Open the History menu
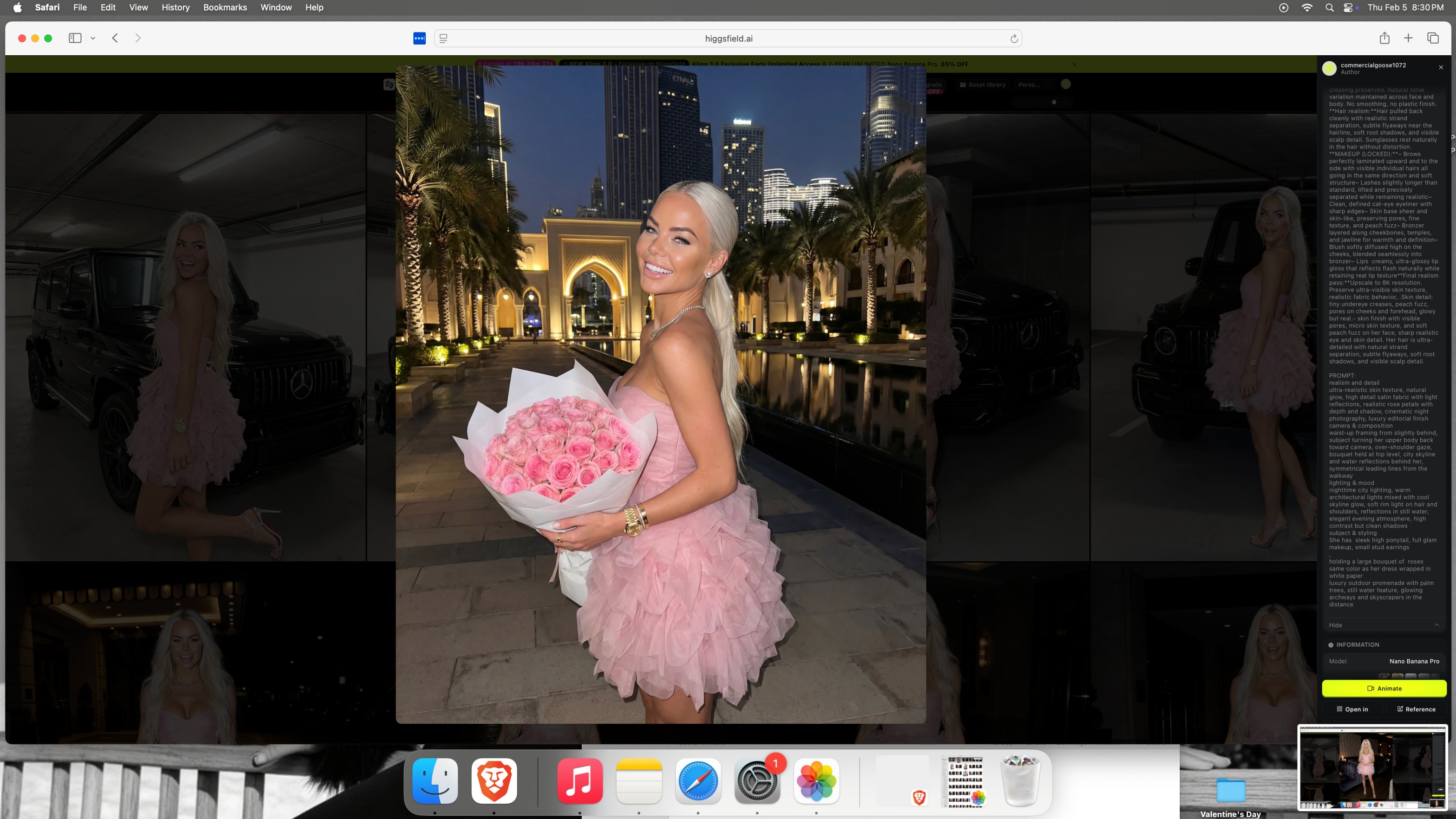The height and width of the screenshot is (819, 1456). tap(175, 7)
